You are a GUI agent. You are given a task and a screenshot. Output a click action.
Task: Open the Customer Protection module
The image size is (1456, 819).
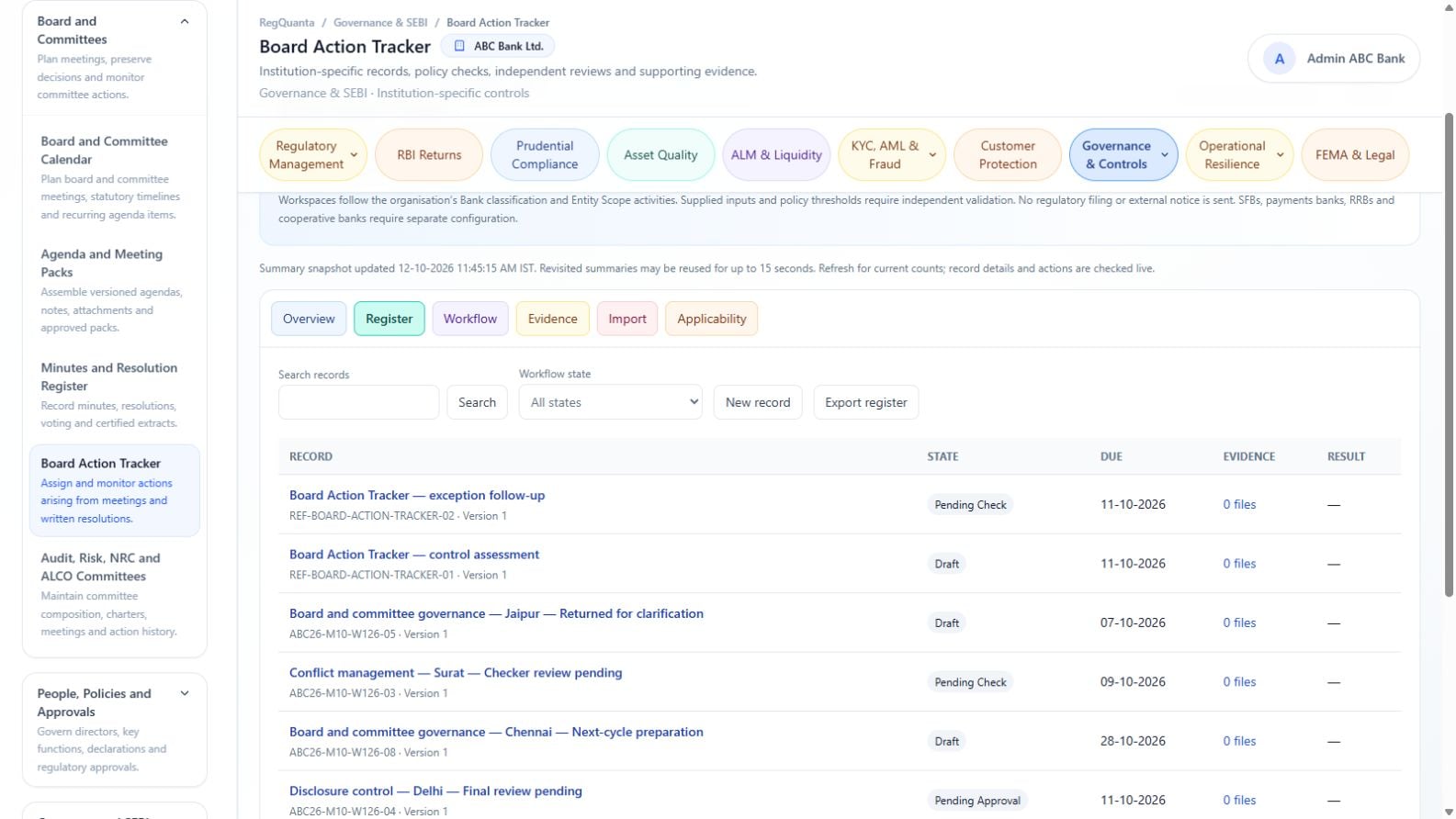[1008, 155]
